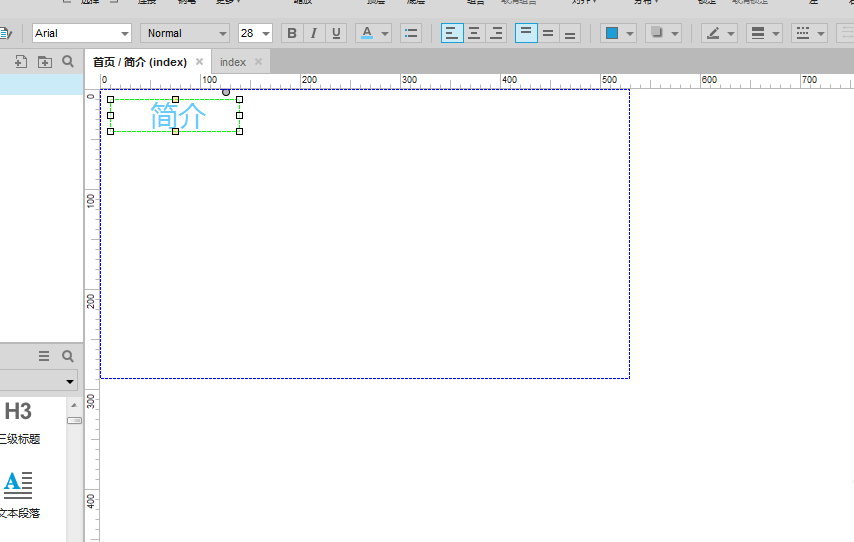Search pages with the magnifier icon
The width and height of the screenshot is (854, 542).
pos(68,62)
